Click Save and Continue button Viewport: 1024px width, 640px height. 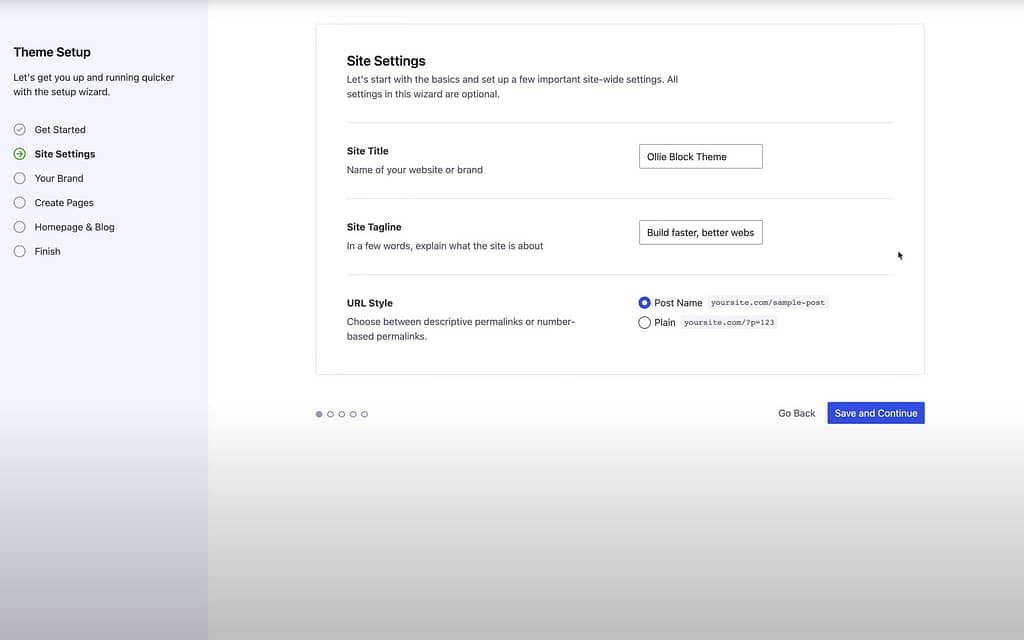(x=876, y=413)
